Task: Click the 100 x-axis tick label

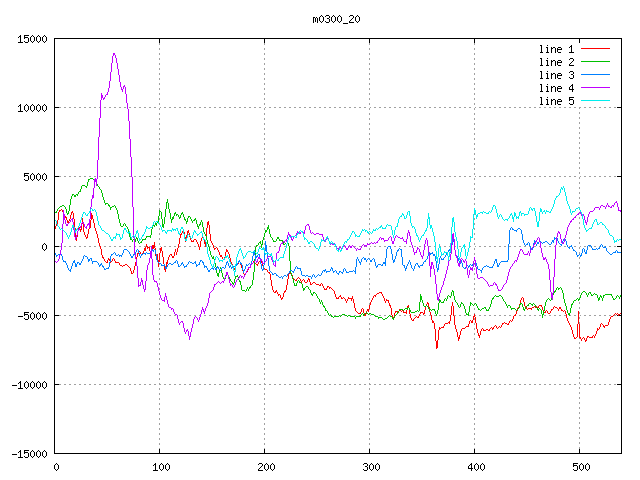Action: pos(160,467)
